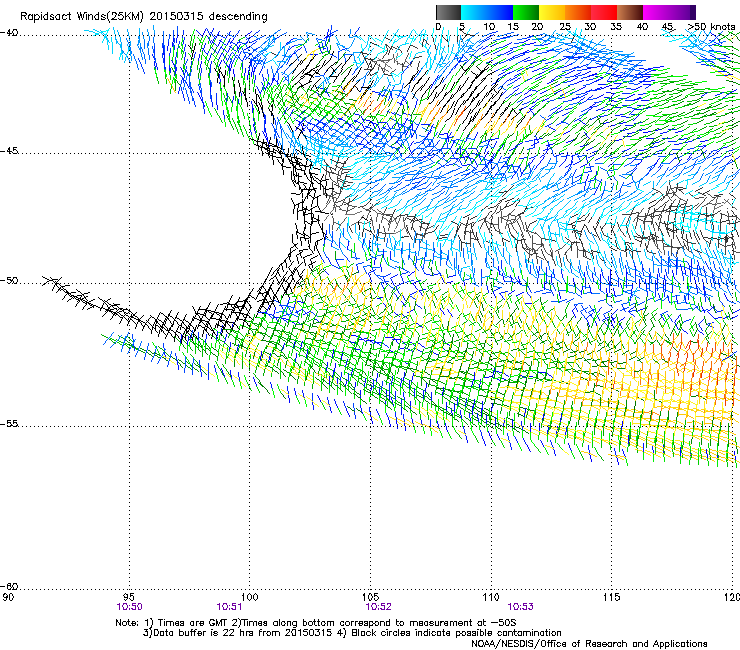Select the -60 latitude axis label

point(9,587)
